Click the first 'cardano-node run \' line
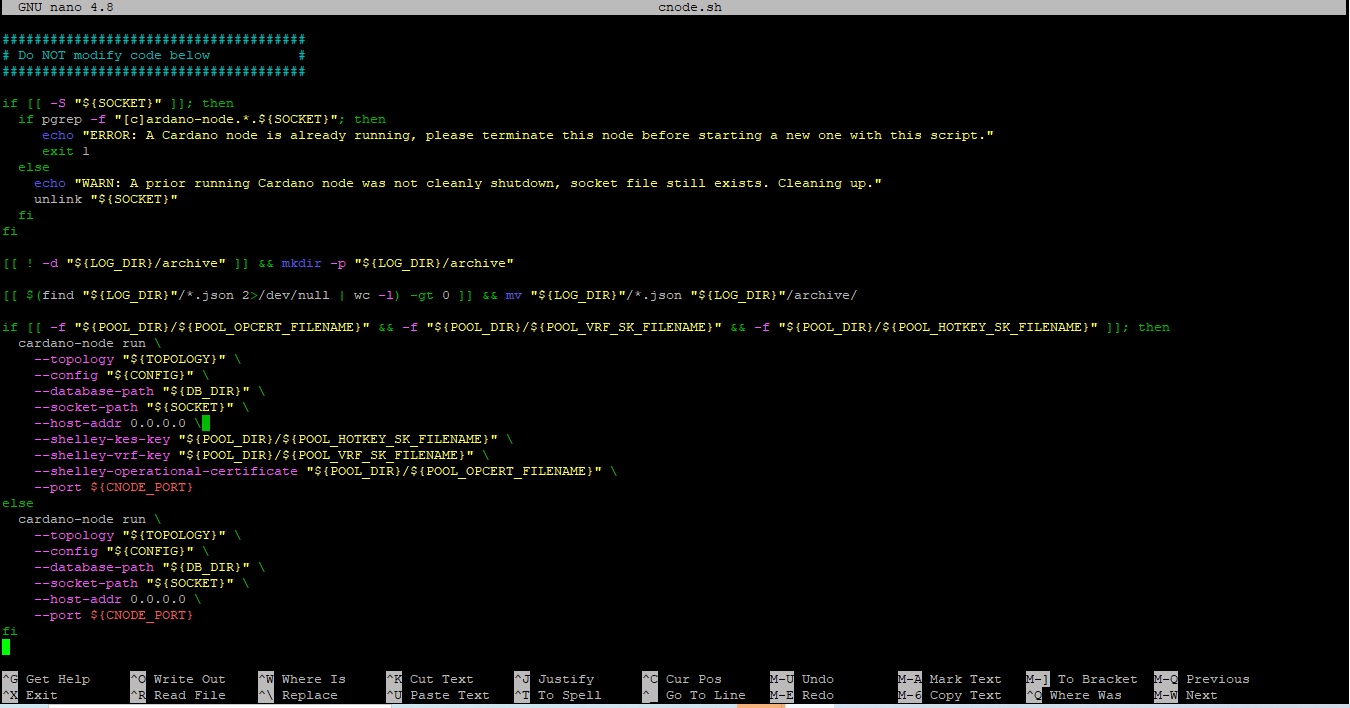The height and width of the screenshot is (708, 1350). pos(90,343)
